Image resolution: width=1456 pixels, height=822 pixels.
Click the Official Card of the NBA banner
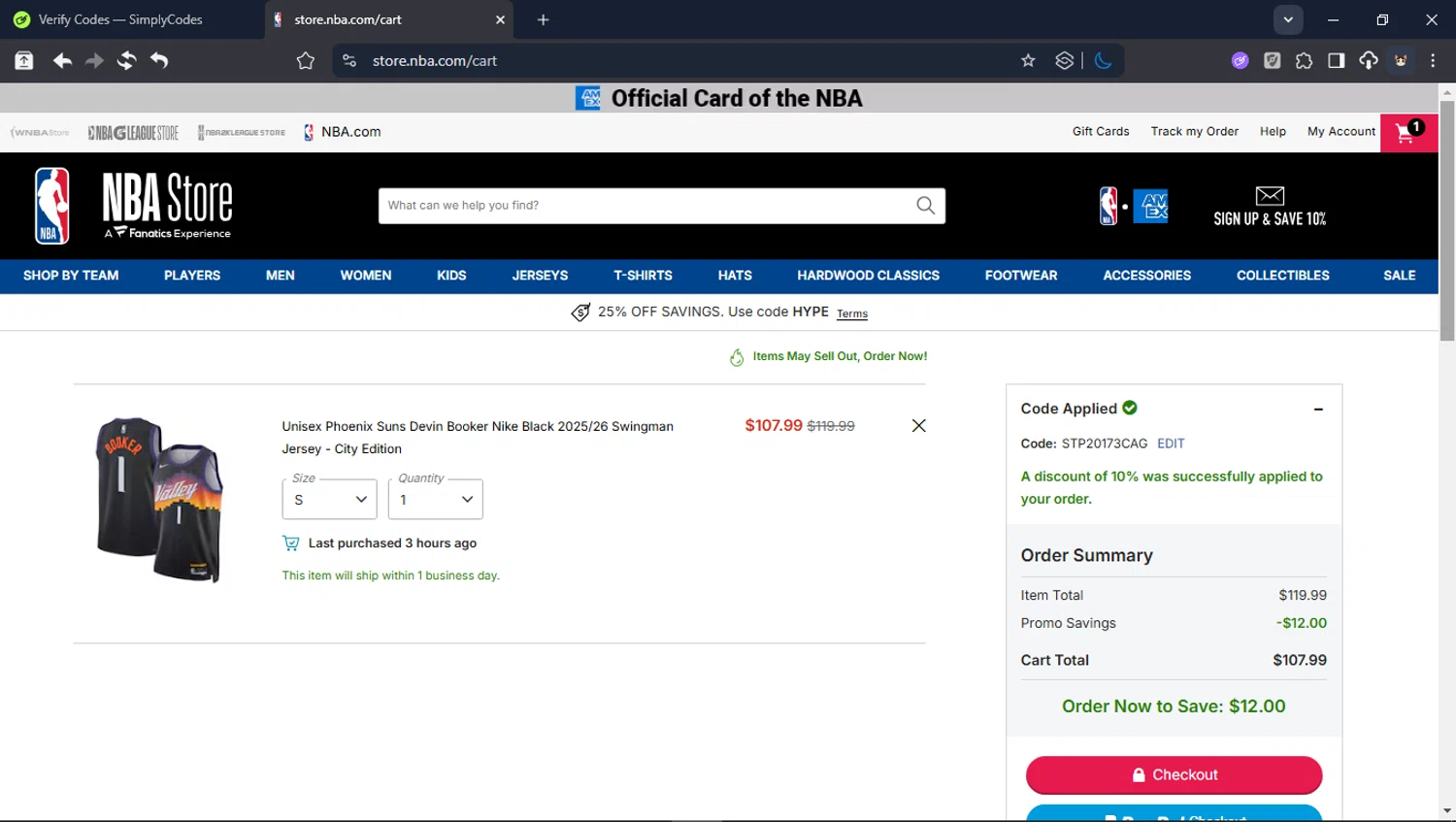[x=719, y=98]
